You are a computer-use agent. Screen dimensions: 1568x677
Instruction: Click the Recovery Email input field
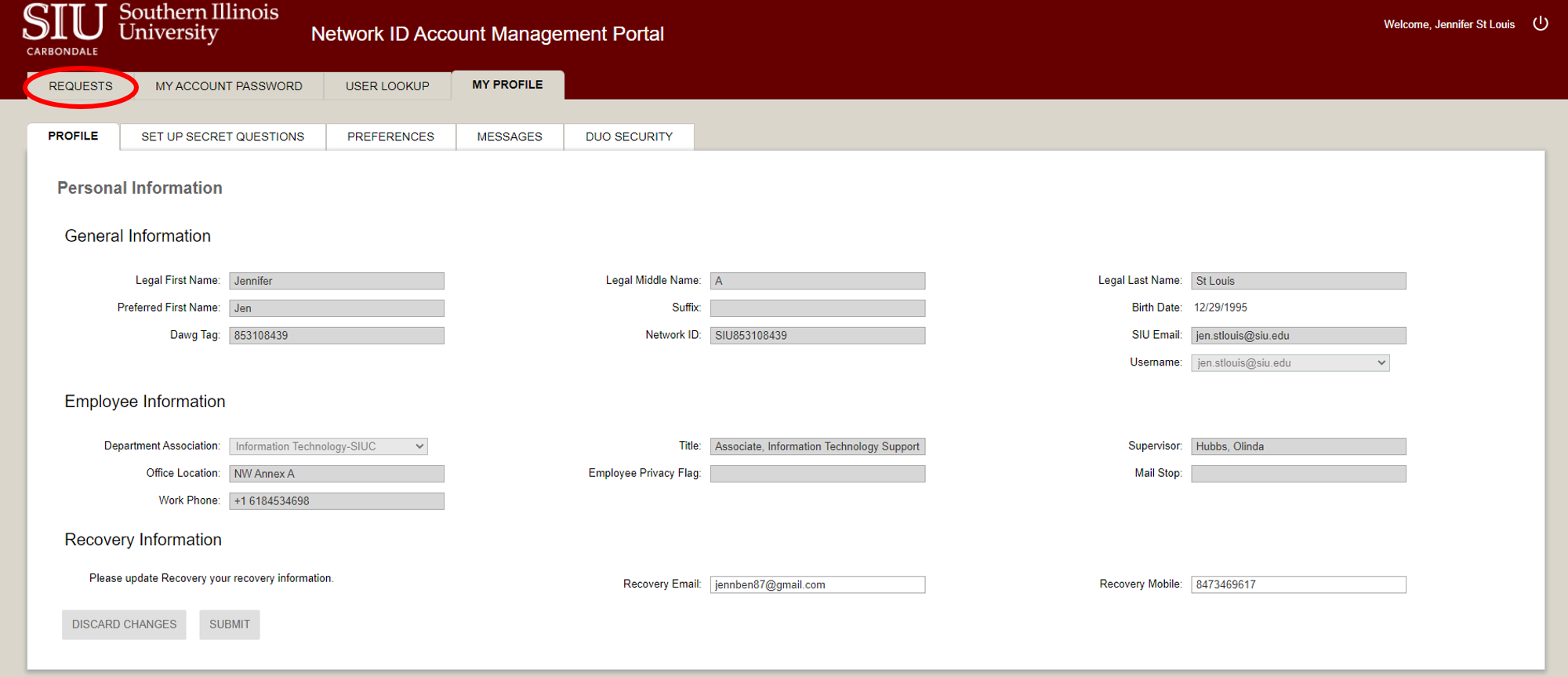(x=818, y=584)
